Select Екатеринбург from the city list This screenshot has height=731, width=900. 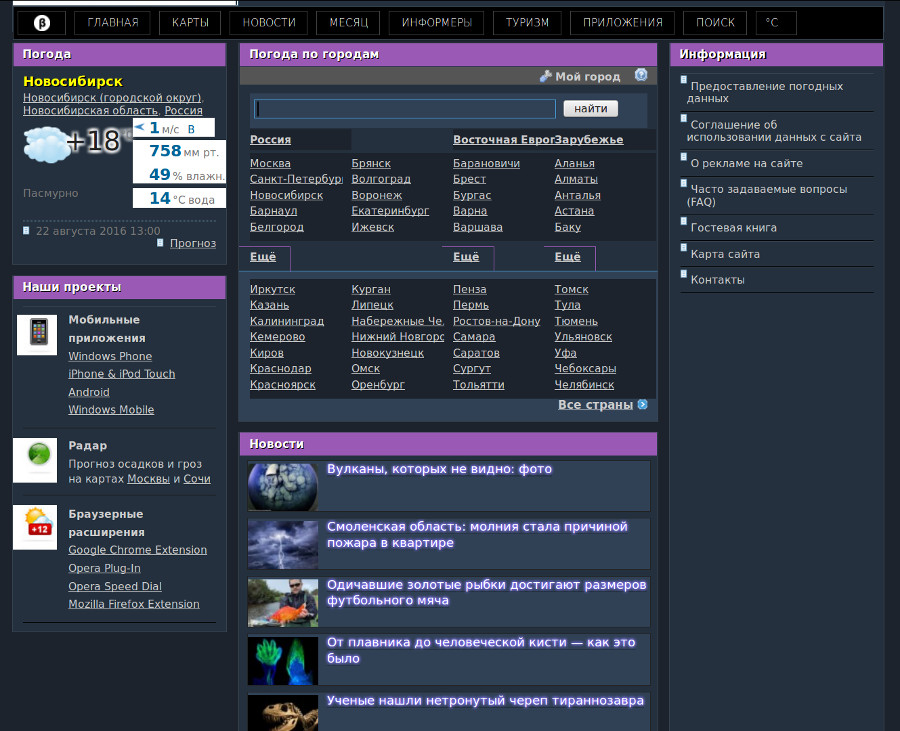(390, 211)
